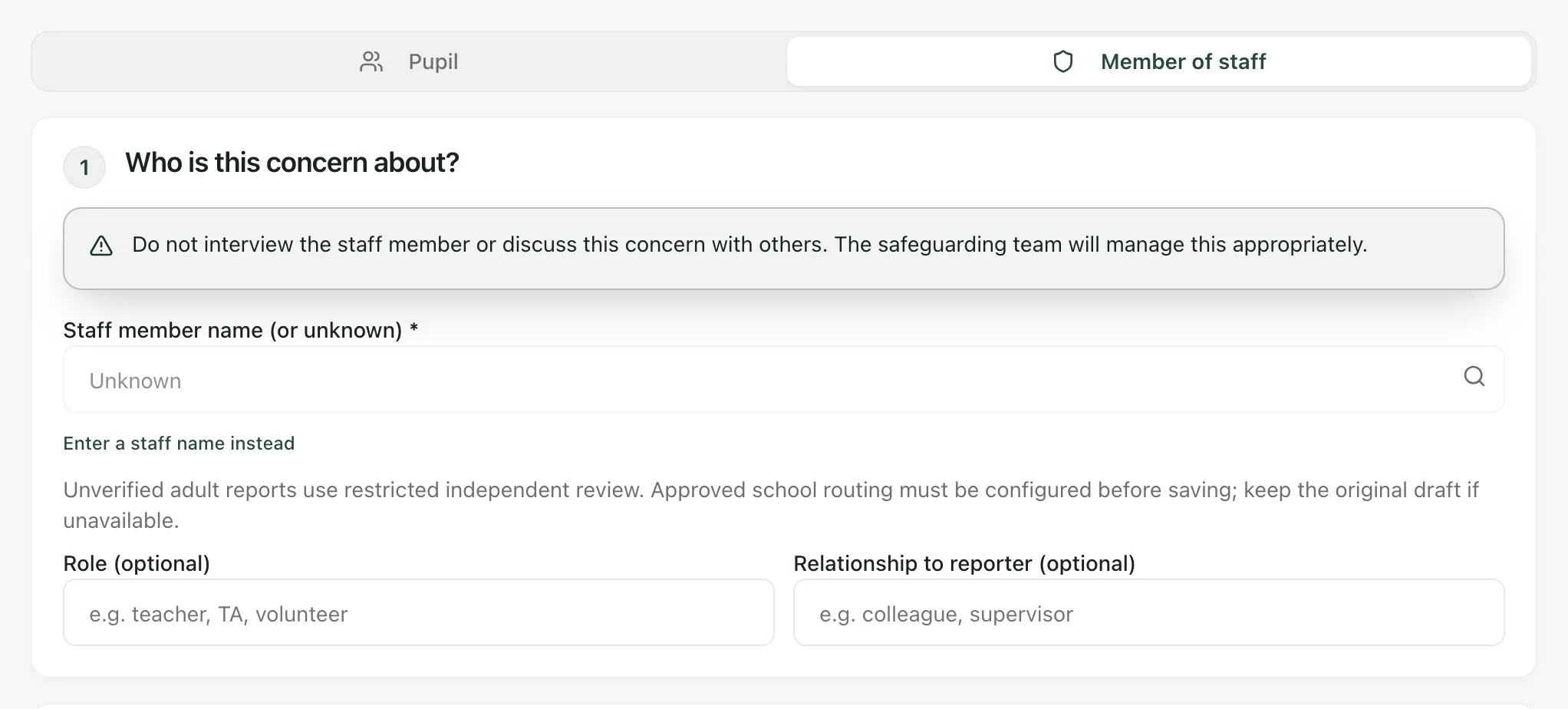Focus the Role (optional) input

[418, 612]
